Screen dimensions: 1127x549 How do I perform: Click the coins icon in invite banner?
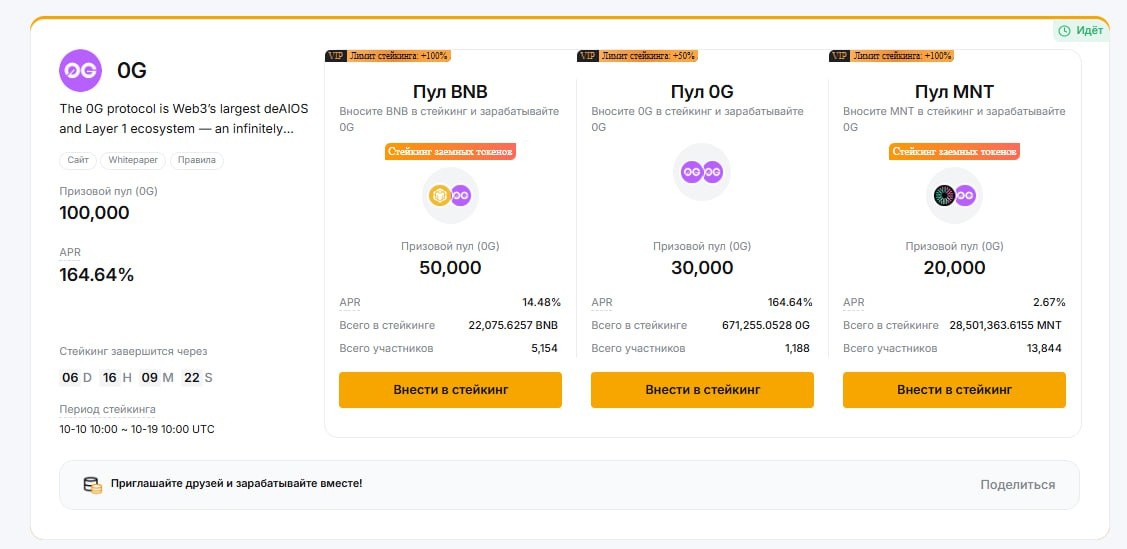[92, 485]
